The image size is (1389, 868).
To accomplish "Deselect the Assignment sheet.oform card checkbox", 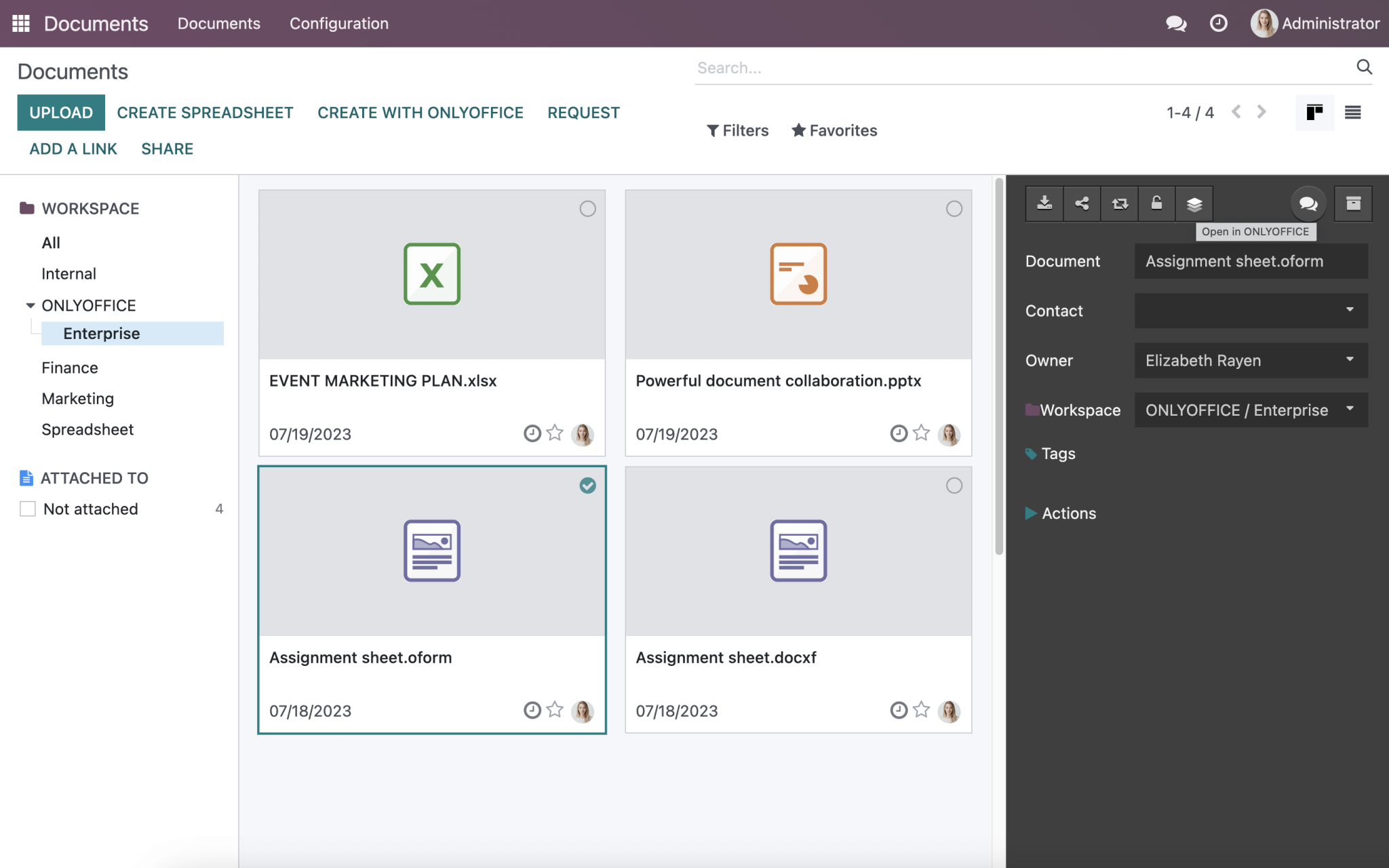I will 587,486.
